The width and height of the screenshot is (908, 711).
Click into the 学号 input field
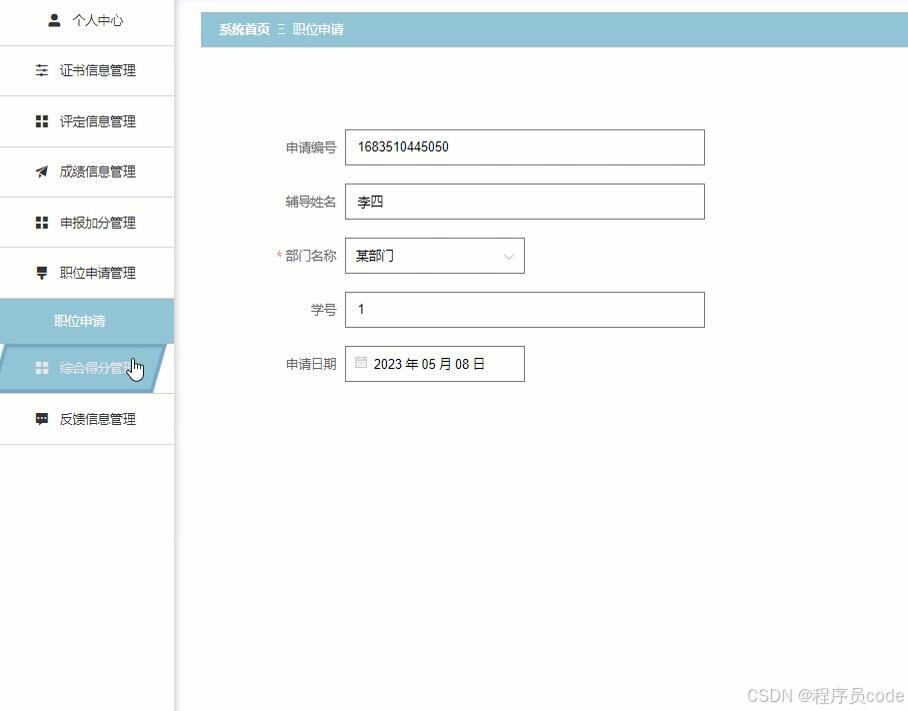click(x=525, y=310)
